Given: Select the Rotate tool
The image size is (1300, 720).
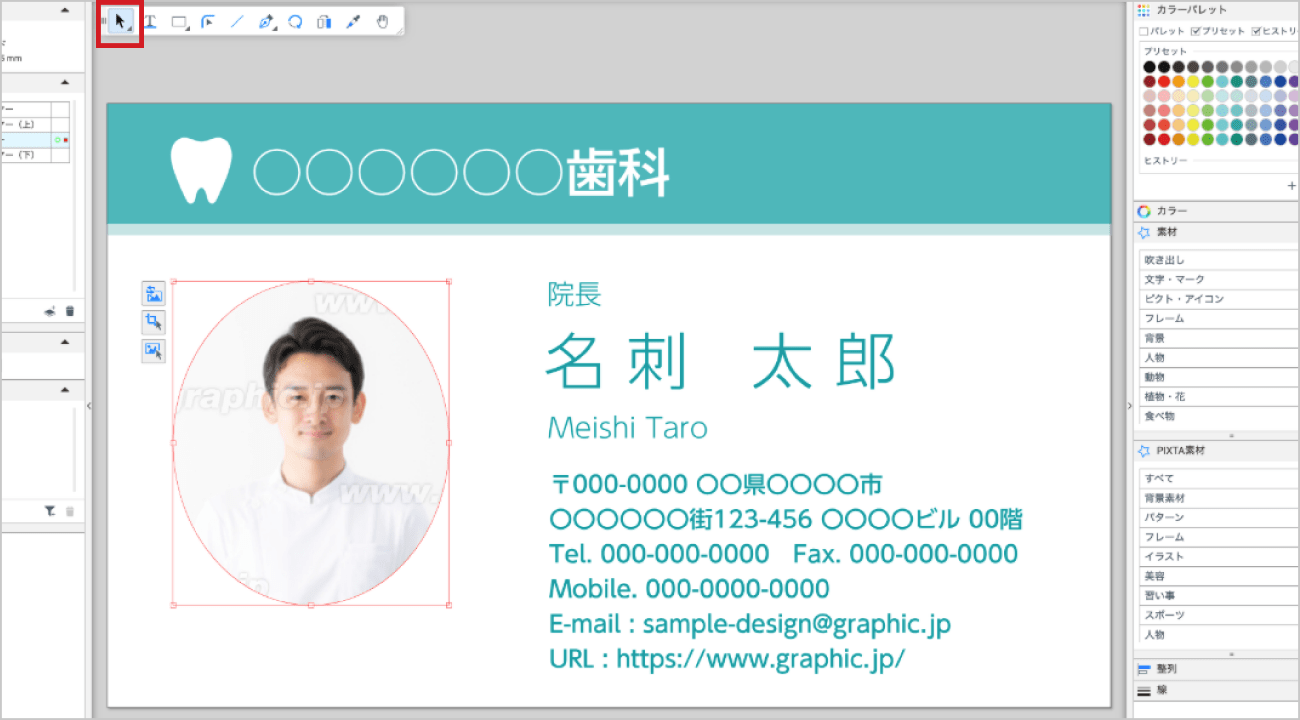Looking at the screenshot, I should [x=295, y=21].
